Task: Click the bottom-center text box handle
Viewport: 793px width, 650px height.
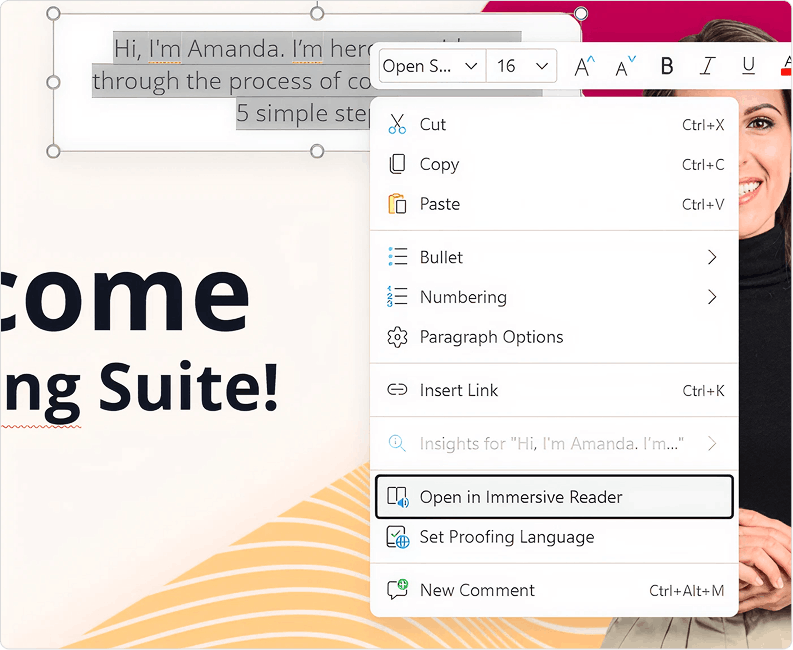Action: (x=317, y=151)
